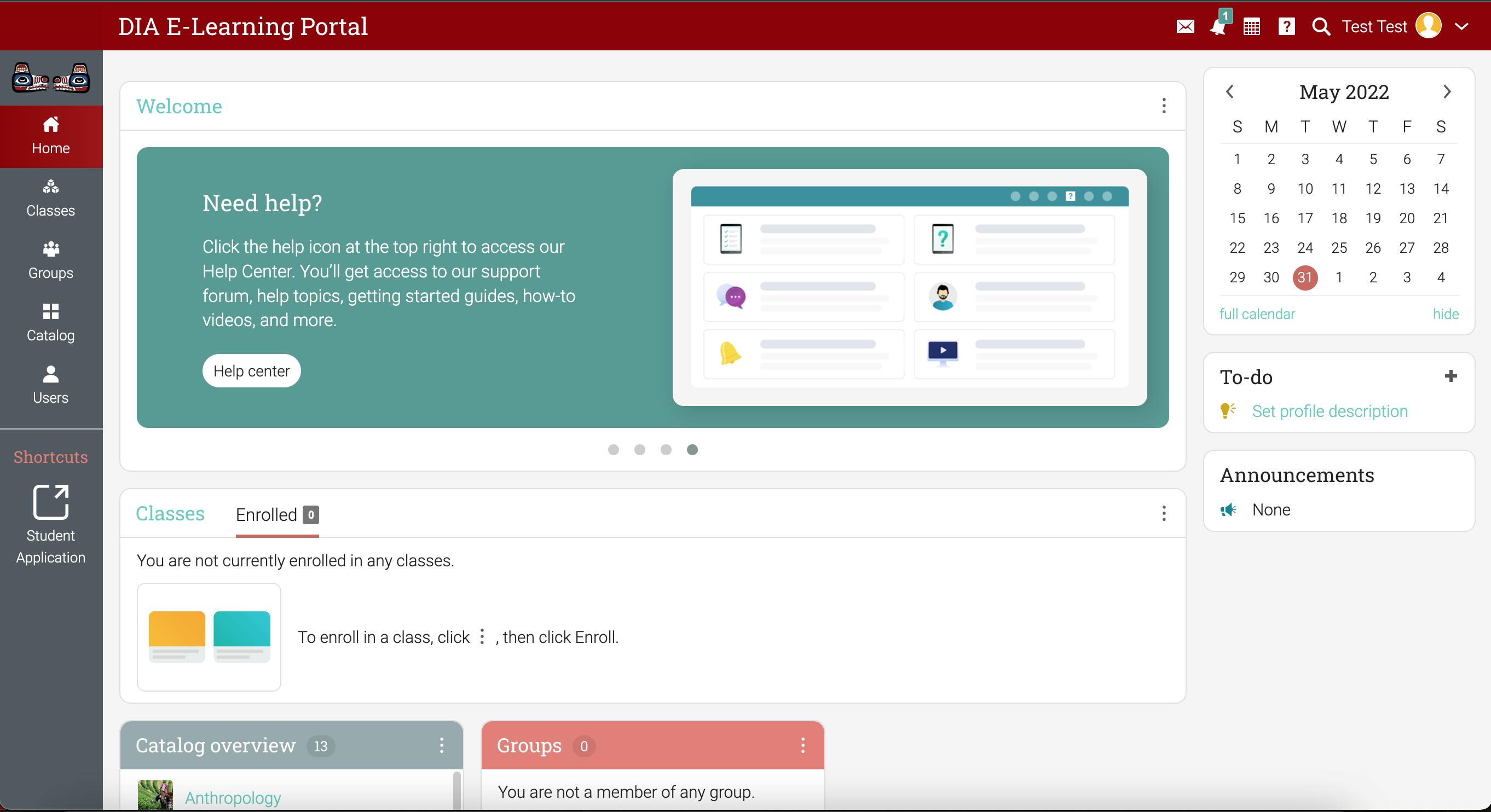Open the Set profile description link
Screen dimensions: 1491x812
coord(1330,411)
